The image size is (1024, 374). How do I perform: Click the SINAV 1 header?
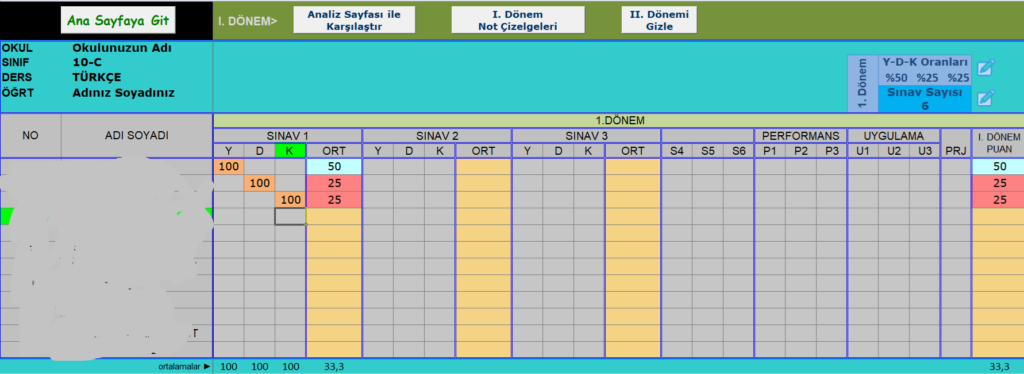[287, 136]
